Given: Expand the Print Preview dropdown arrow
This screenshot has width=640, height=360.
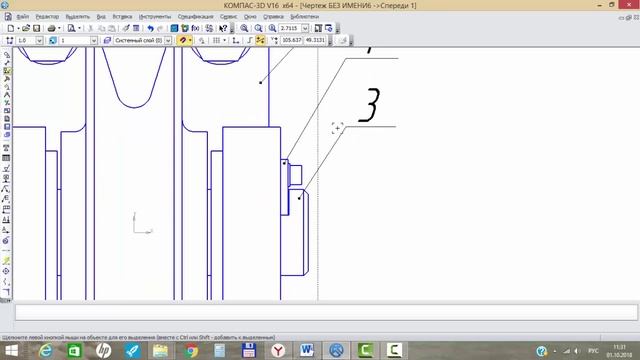Looking at the screenshot, I should [79, 28].
